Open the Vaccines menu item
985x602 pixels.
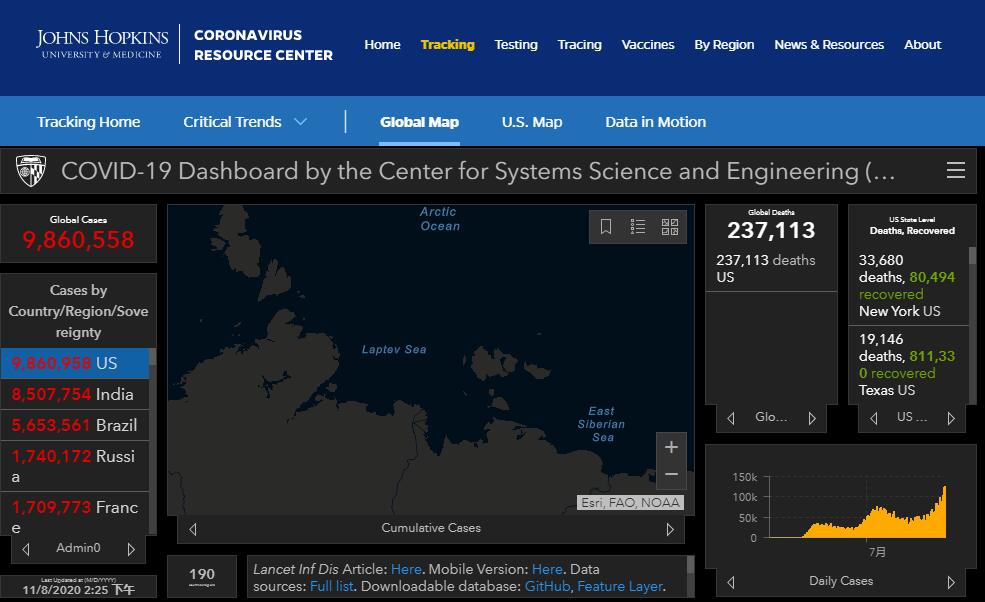point(648,44)
